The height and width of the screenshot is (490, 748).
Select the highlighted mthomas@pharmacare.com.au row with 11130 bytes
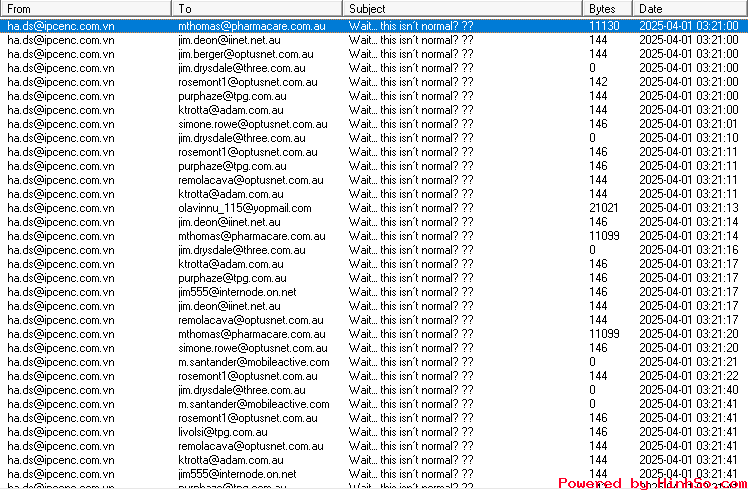pos(374,26)
